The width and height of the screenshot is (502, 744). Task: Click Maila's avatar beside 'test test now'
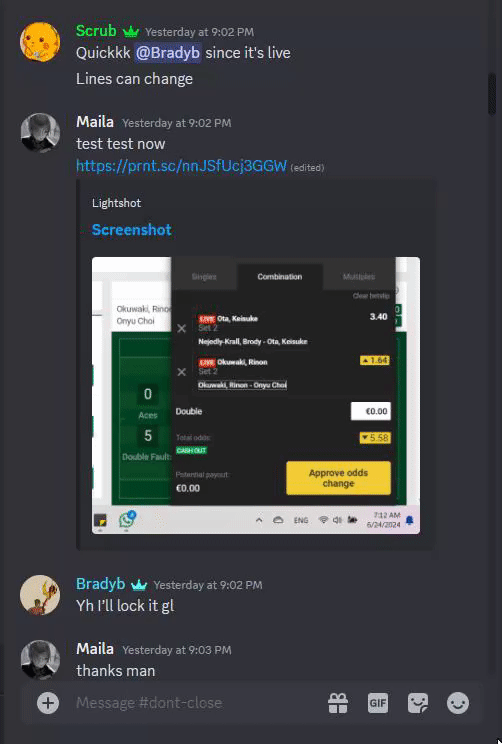click(40, 133)
